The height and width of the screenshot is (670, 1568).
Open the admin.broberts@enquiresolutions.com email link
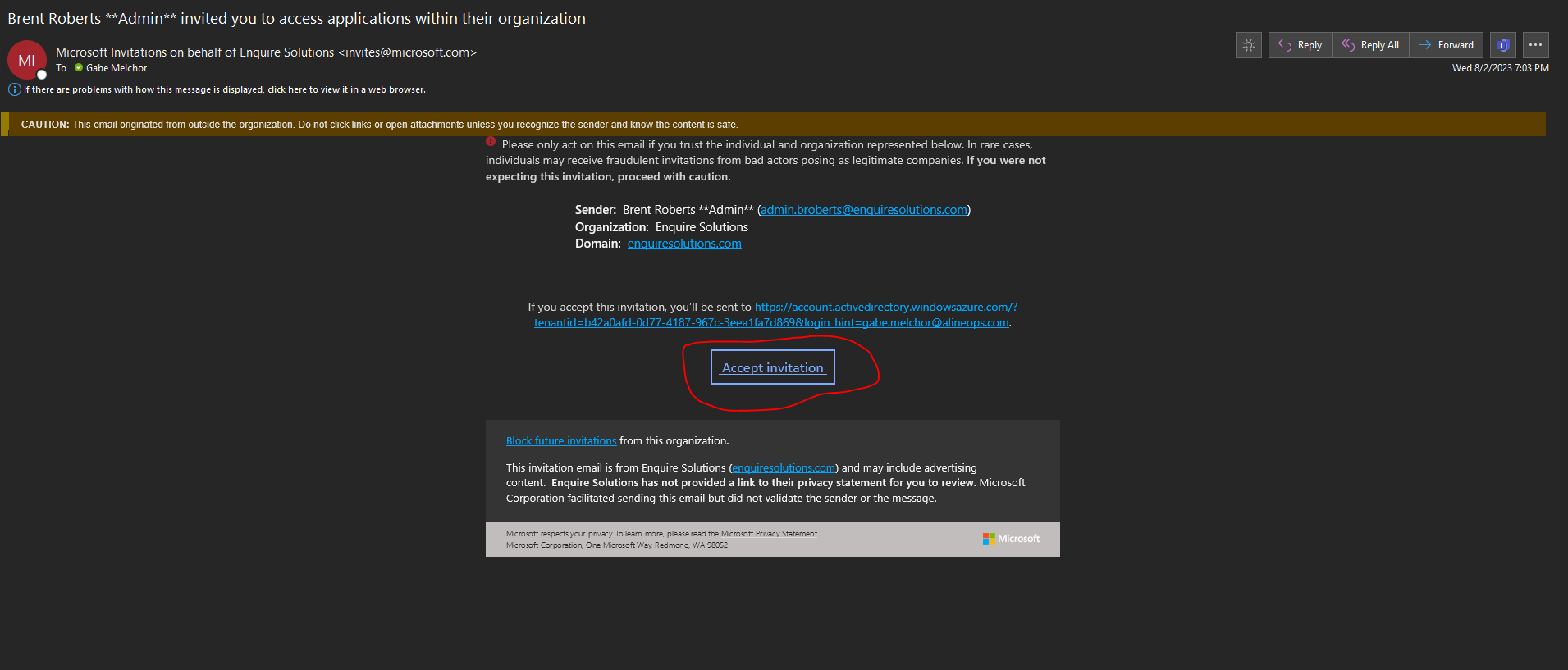pos(864,210)
